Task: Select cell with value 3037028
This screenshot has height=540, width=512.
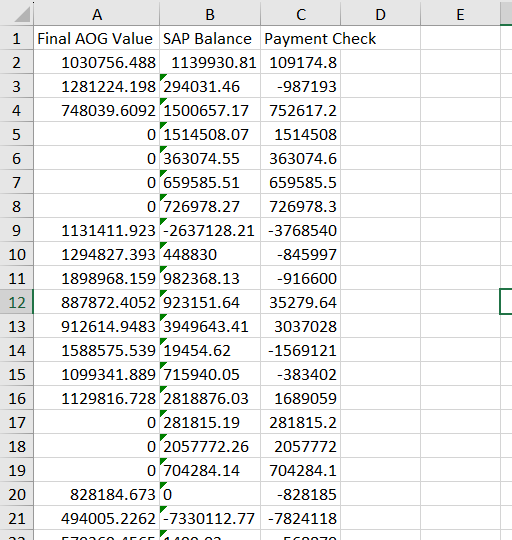Action: pyautogui.click(x=301, y=326)
